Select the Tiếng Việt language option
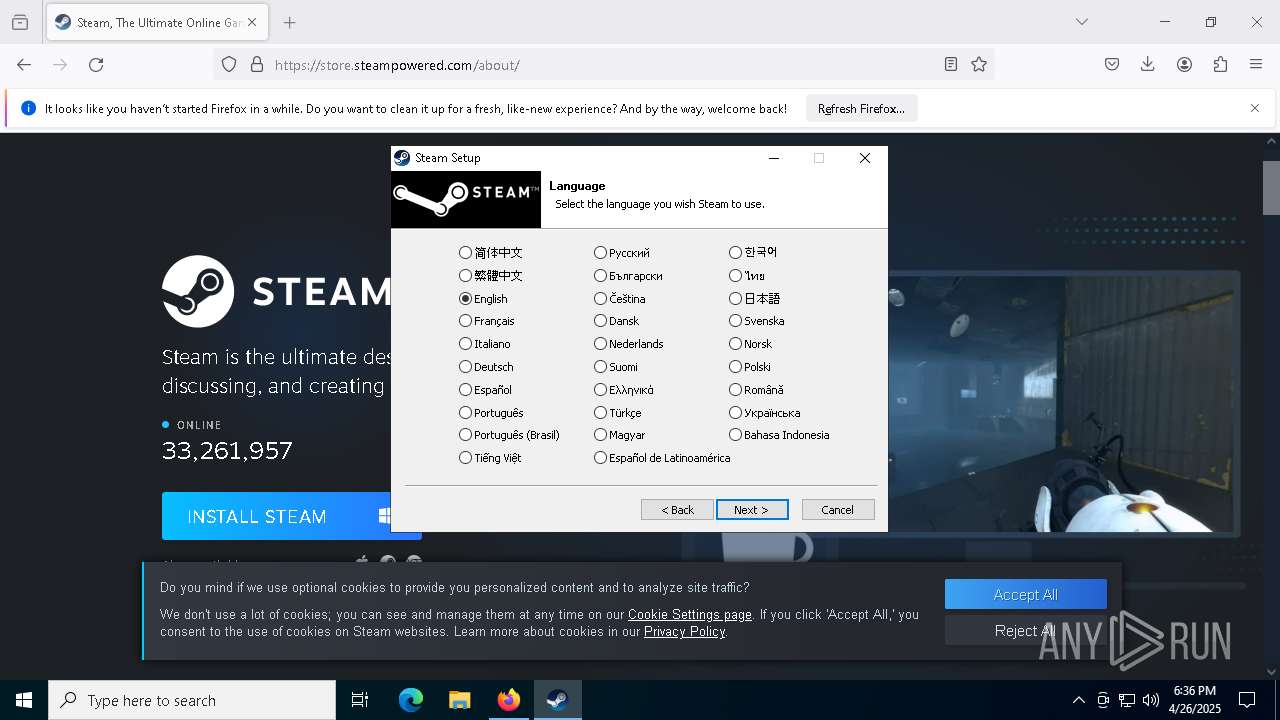 pos(490,458)
